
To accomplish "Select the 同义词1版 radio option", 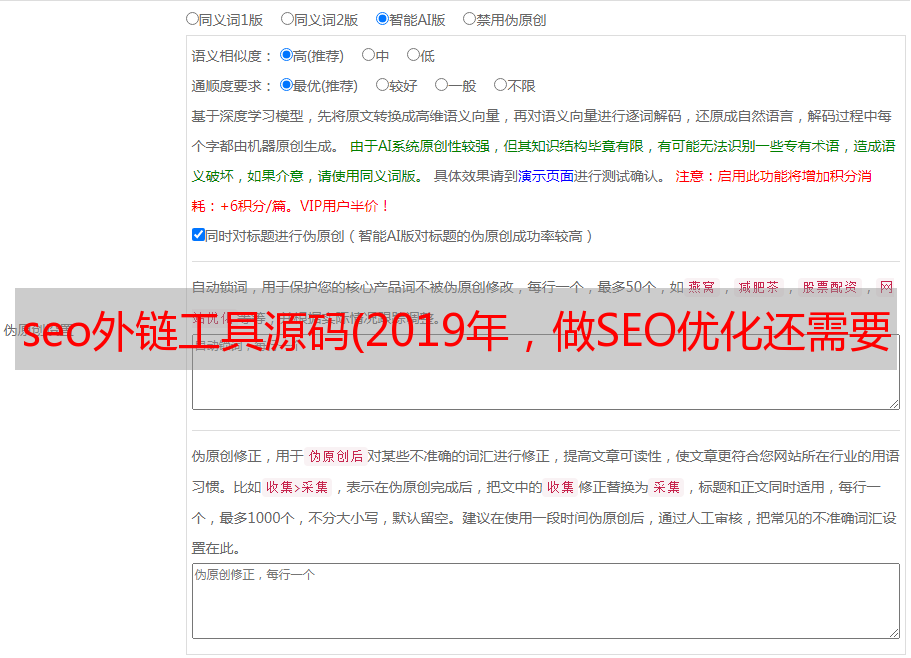I will pyautogui.click(x=192, y=19).
